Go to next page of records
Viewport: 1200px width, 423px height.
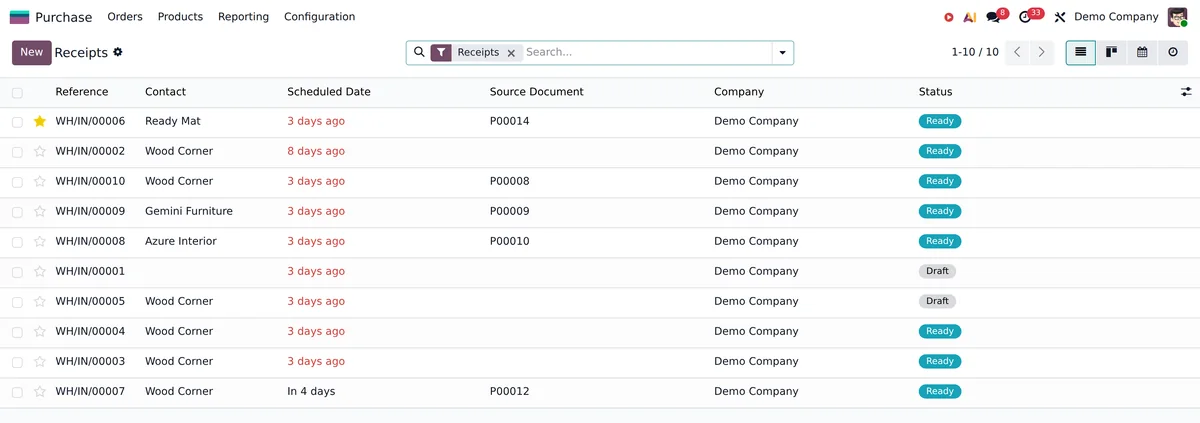click(x=1042, y=52)
